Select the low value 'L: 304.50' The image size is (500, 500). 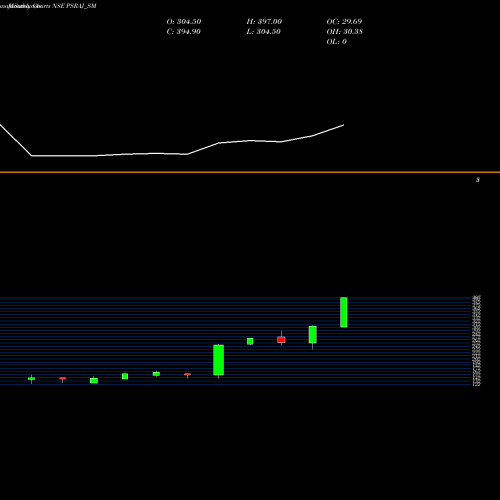click(x=263, y=32)
